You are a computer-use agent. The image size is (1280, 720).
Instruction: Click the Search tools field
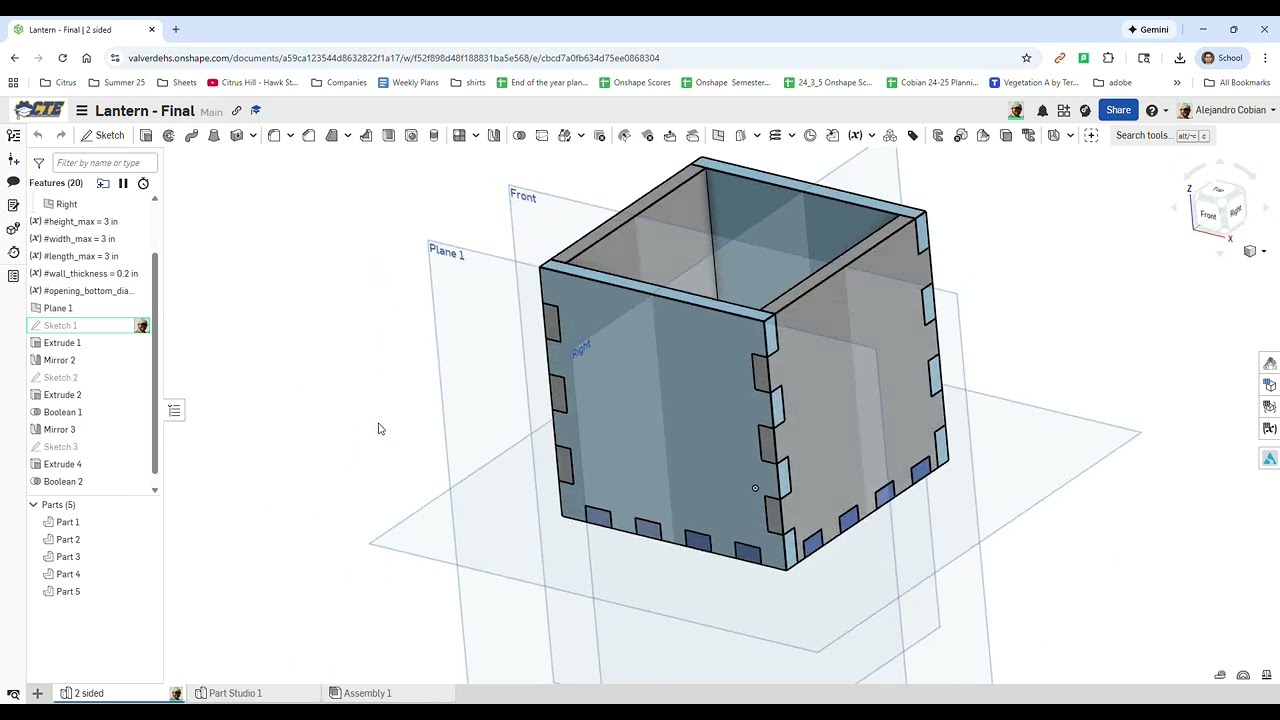(1162, 135)
